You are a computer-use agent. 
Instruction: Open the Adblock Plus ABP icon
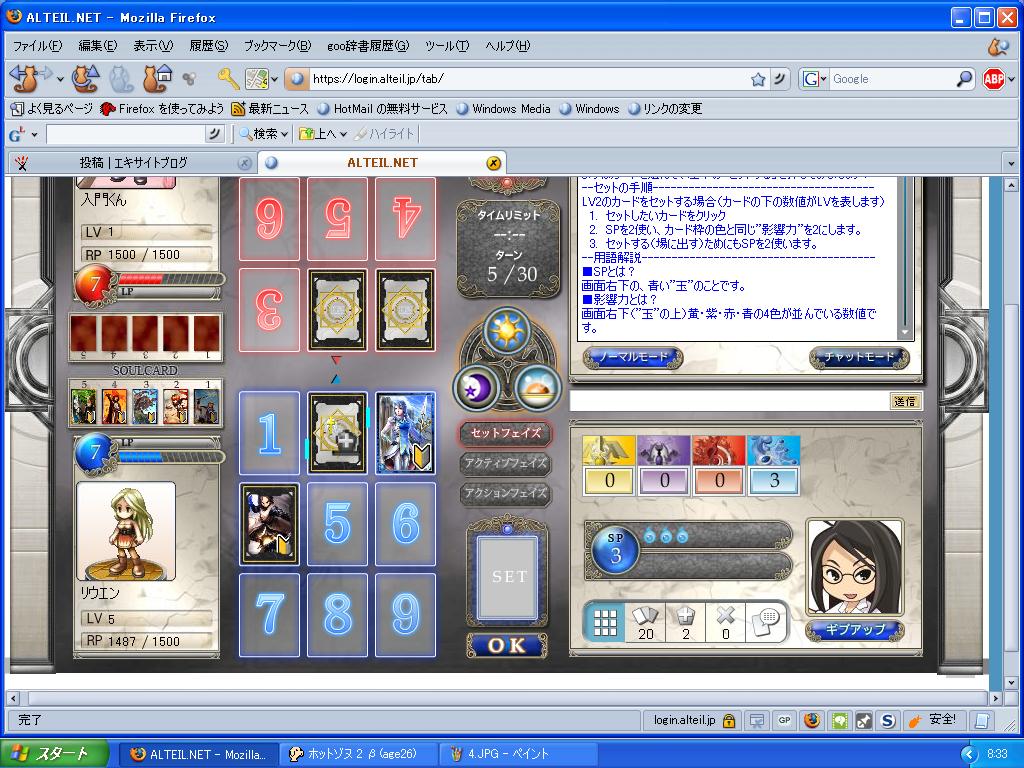[993, 79]
